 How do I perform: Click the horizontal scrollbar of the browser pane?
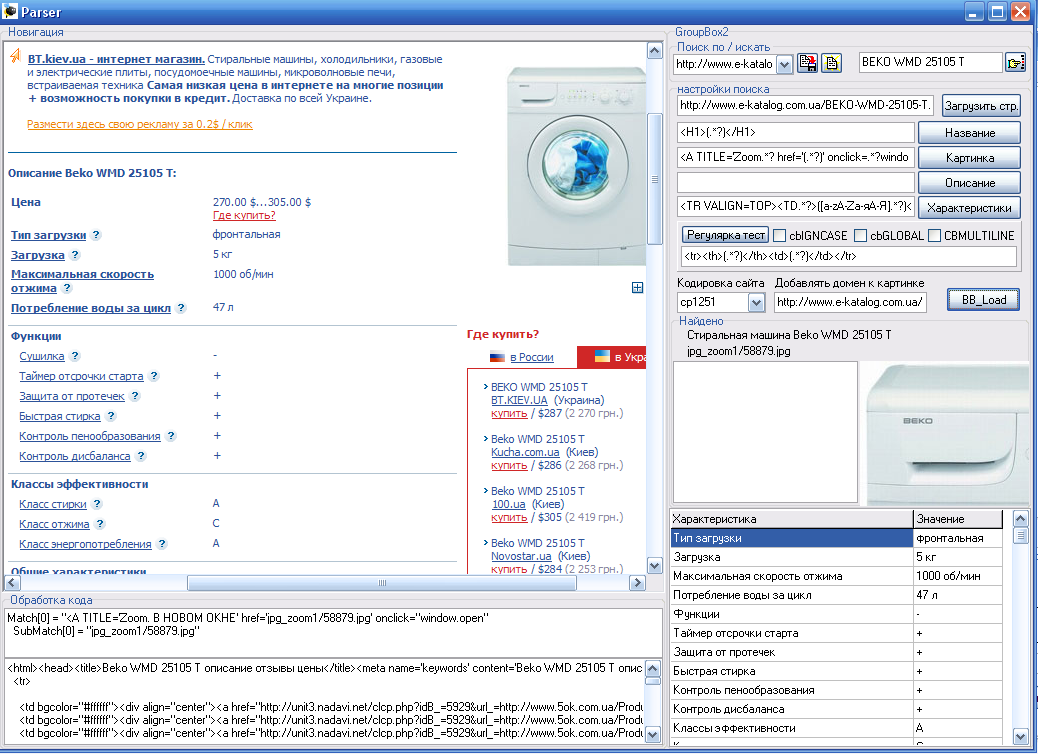(x=380, y=583)
